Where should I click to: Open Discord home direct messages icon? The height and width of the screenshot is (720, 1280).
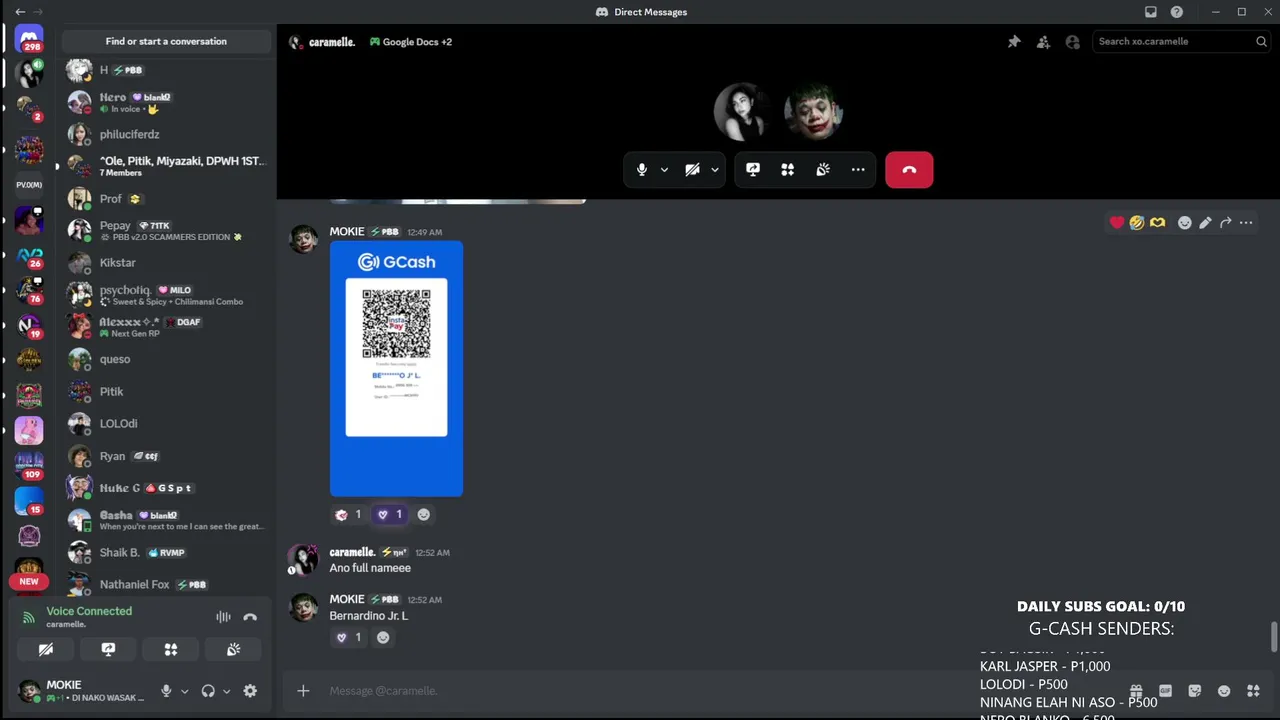tap(29, 40)
